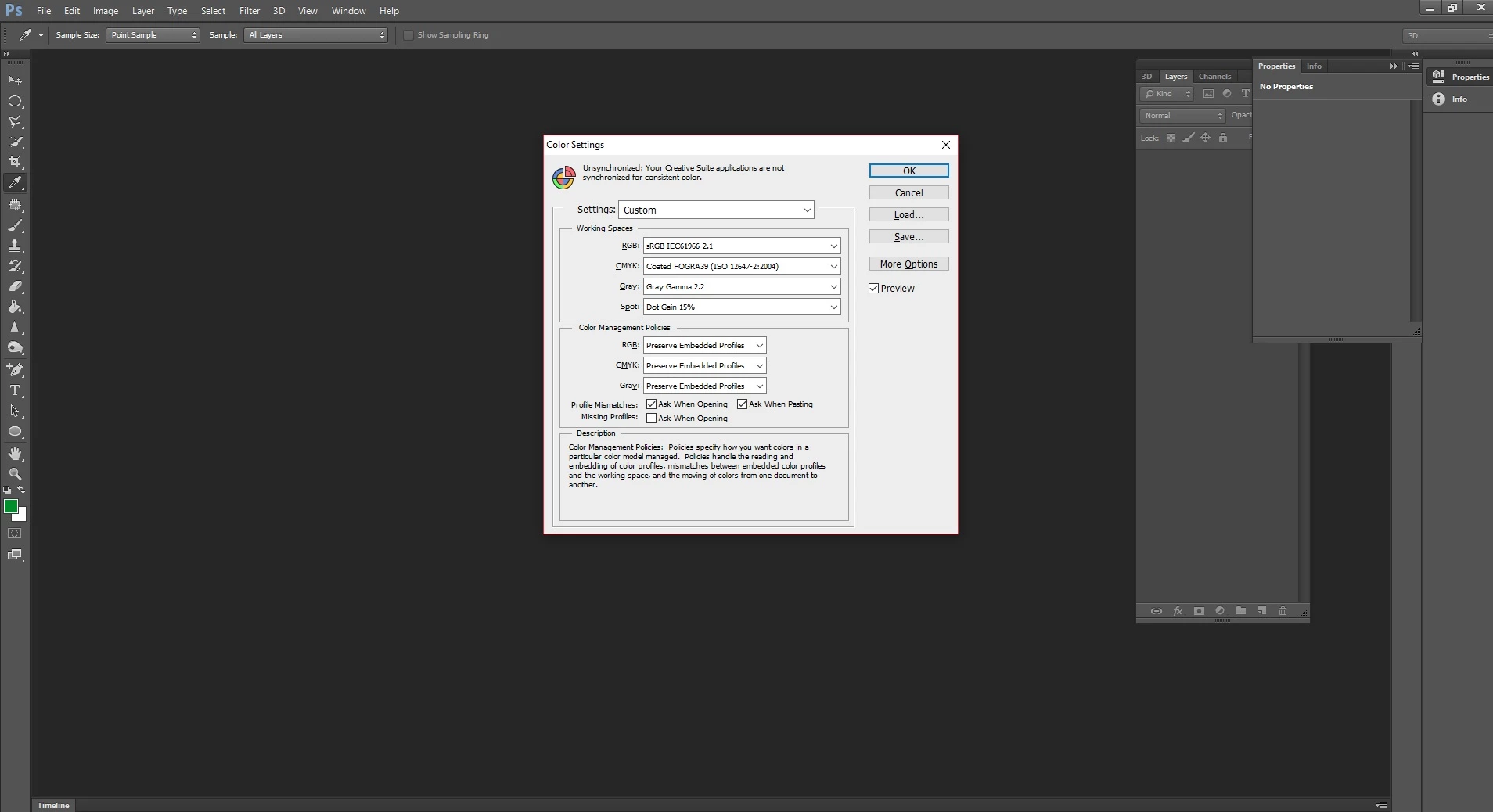Click the delete layer trash icon
The height and width of the screenshot is (812, 1493).
[1283, 611]
